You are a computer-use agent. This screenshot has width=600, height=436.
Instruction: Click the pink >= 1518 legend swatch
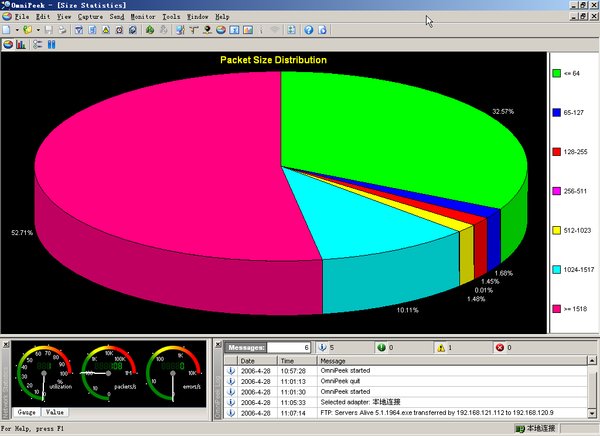coord(556,309)
